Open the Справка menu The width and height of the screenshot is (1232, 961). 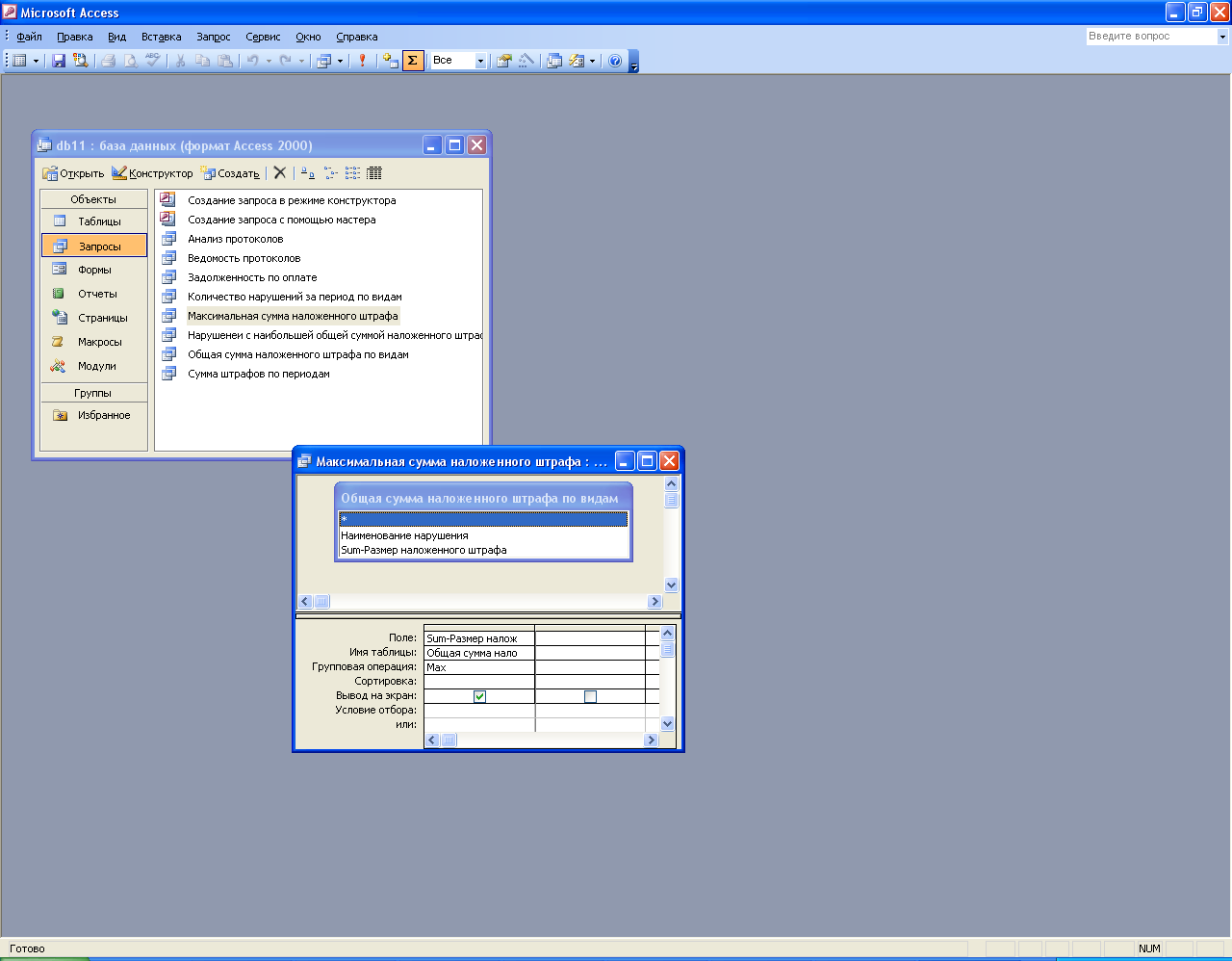tap(357, 37)
